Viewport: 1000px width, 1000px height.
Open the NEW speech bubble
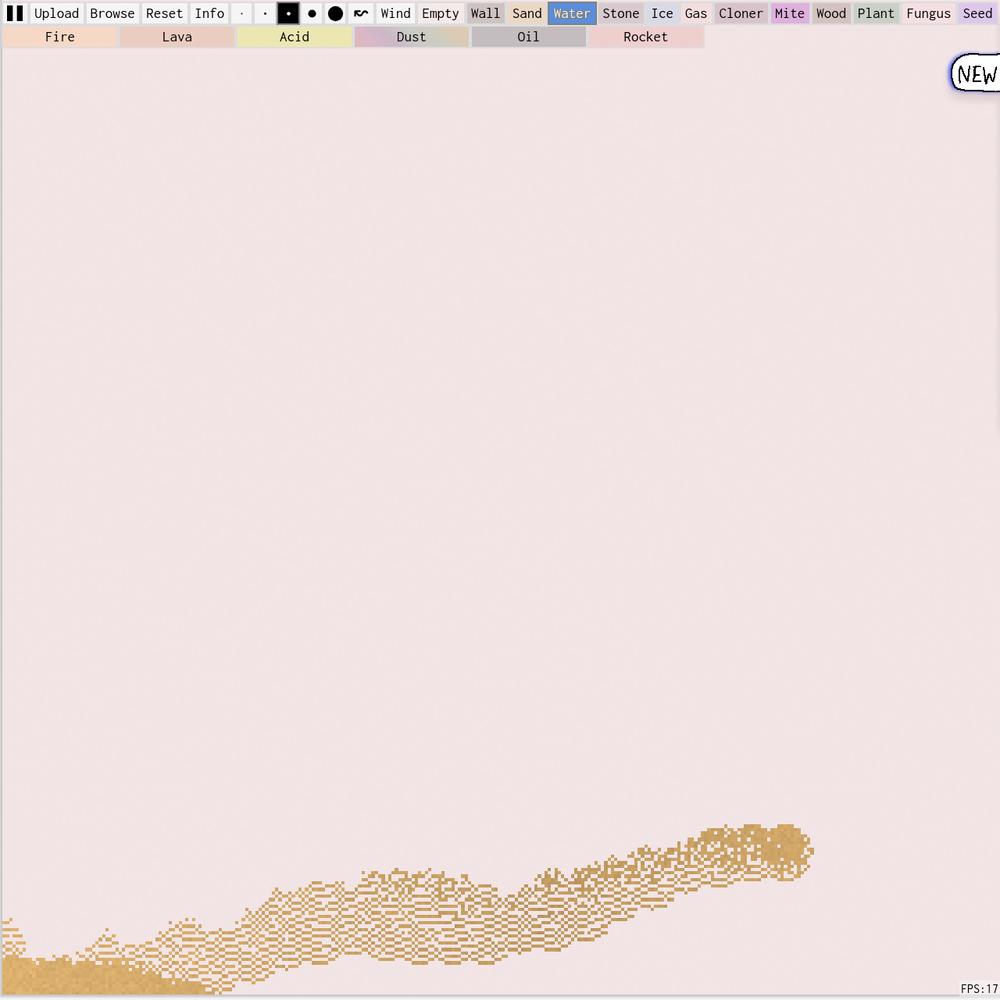(976, 74)
